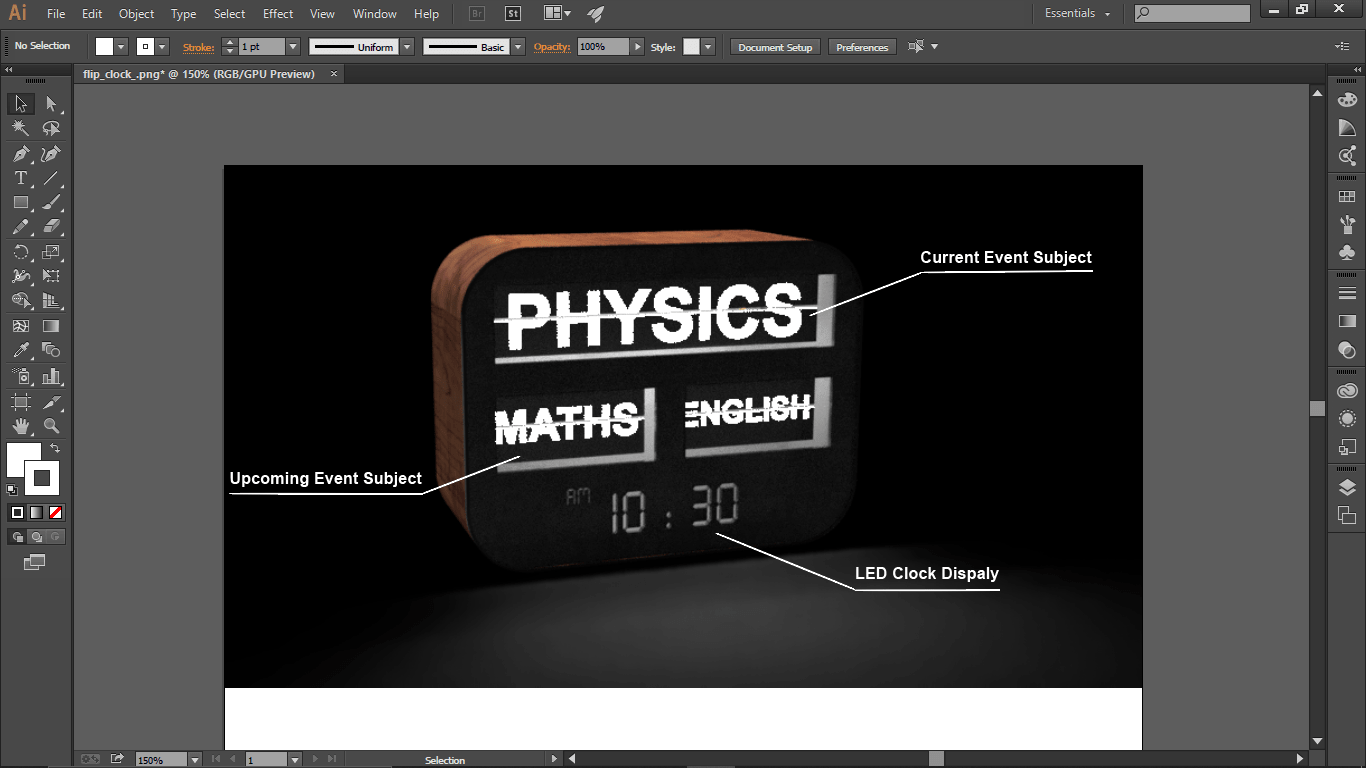Click the search field in menu bar

[x=1192, y=14]
